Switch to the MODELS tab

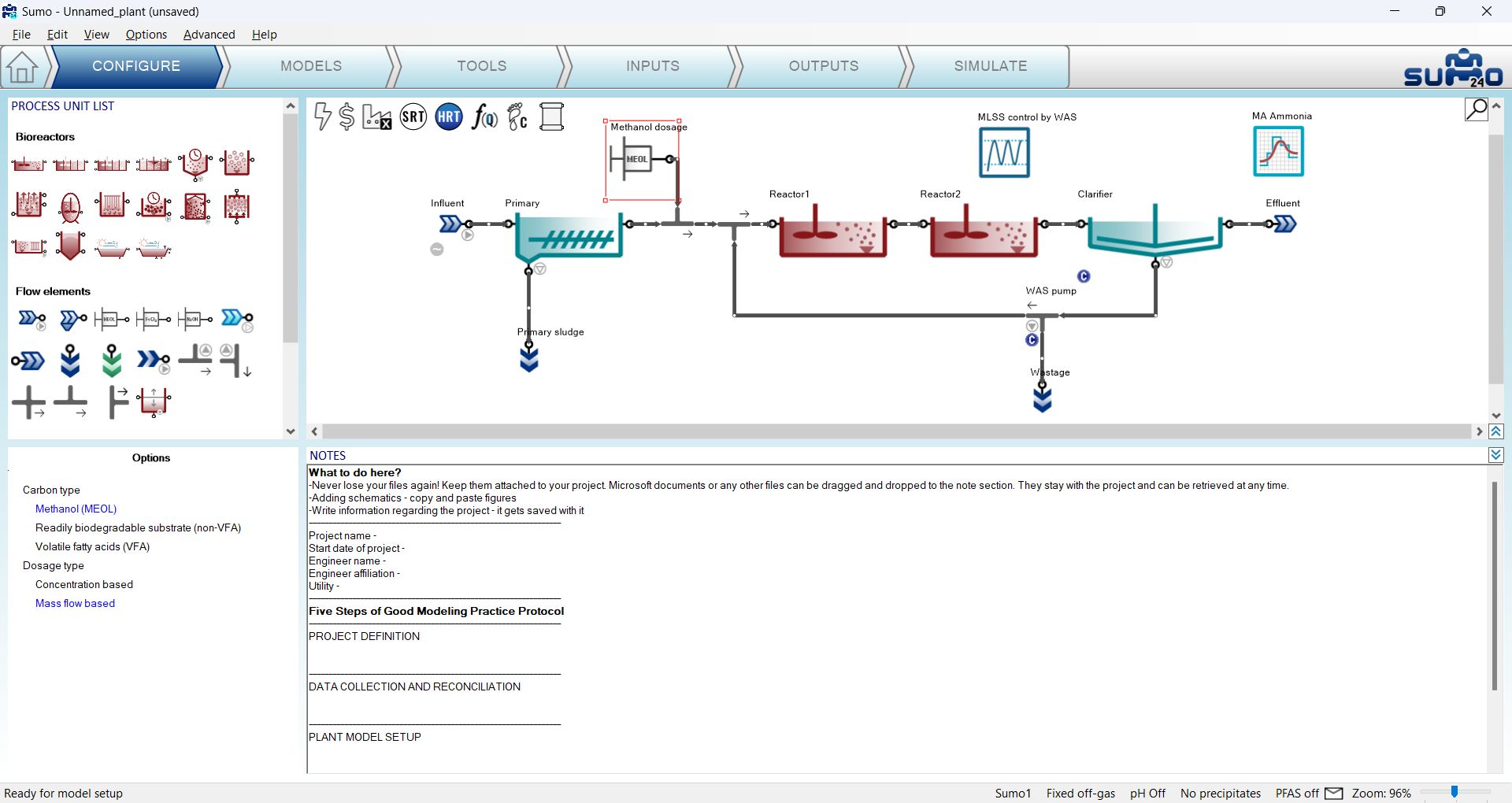click(311, 66)
